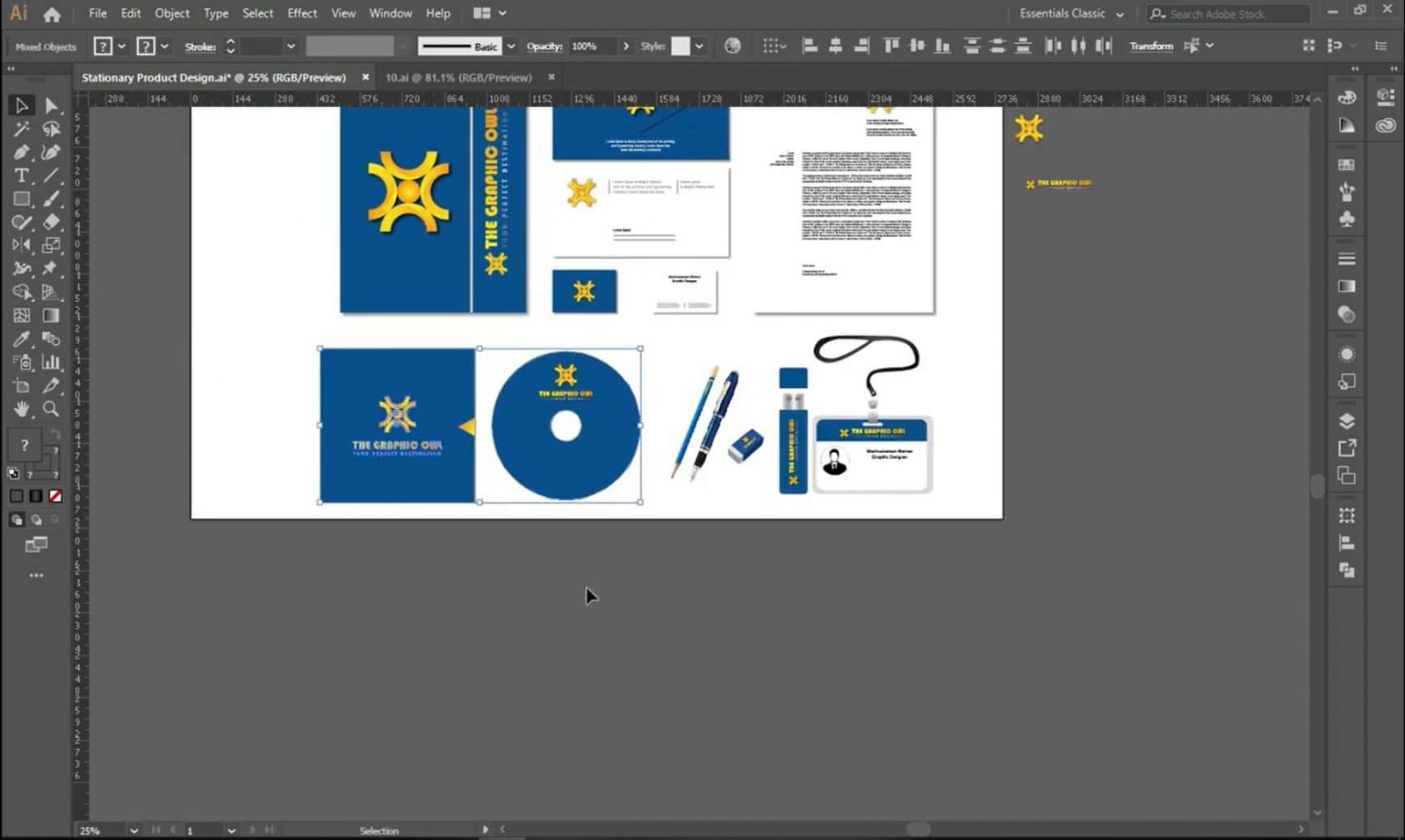Click the Magic Wand tool
The image size is (1405, 840).
(21, 129)
